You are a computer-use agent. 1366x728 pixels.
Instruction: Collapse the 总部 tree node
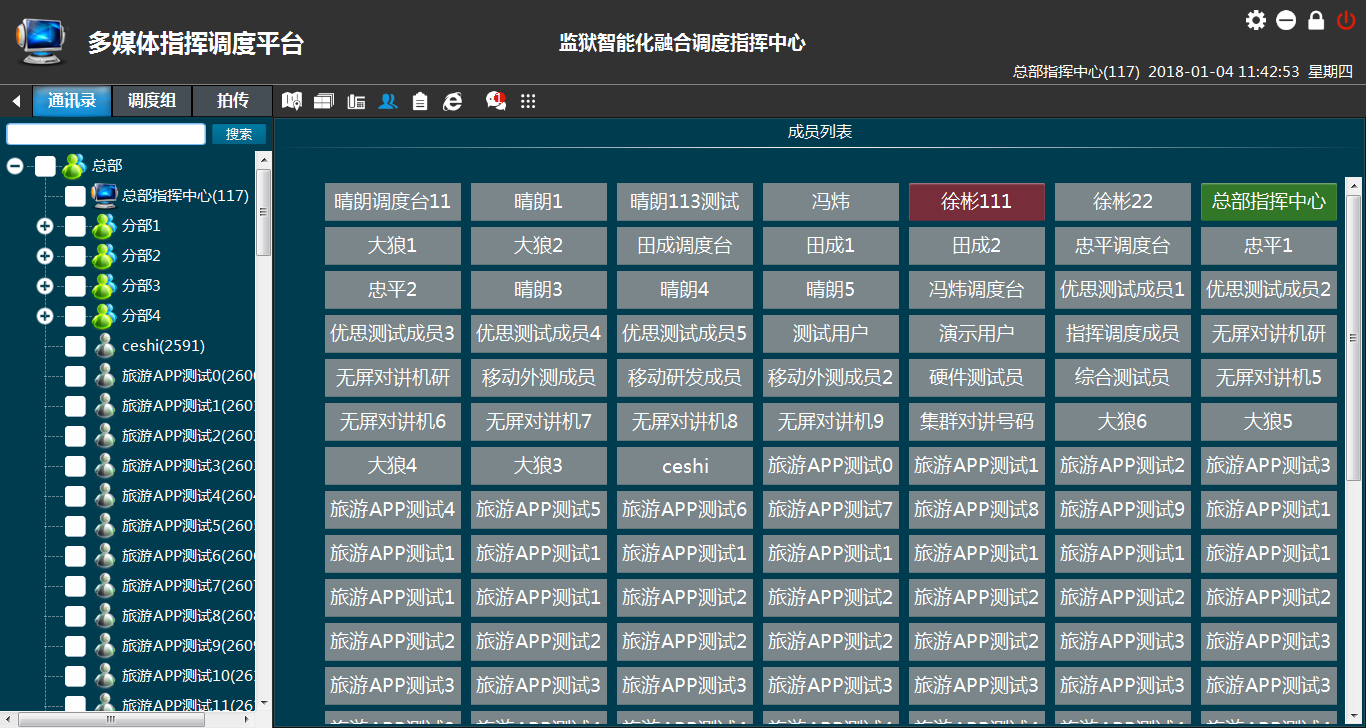(x=15, y=166)
